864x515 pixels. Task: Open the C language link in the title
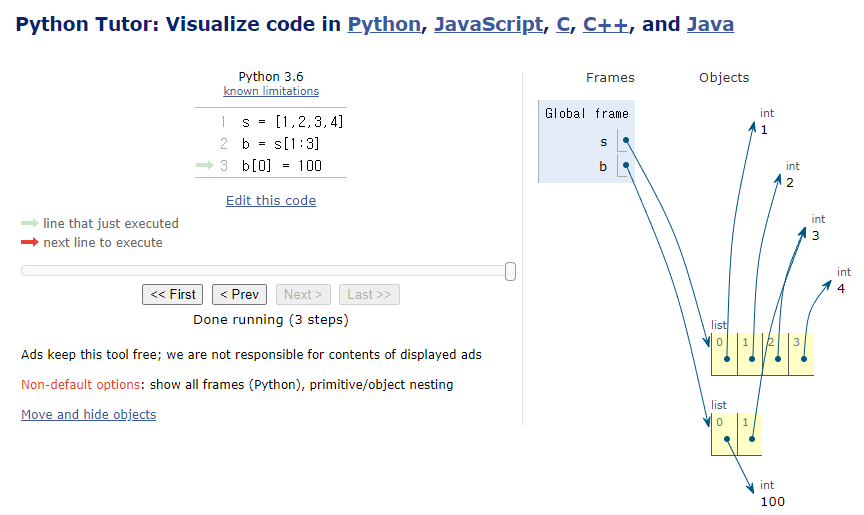coord(563,24)
